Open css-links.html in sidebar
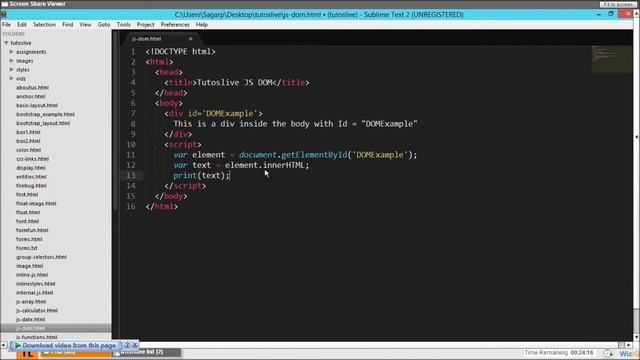The image size is (640, 360). tap(32, 159)
